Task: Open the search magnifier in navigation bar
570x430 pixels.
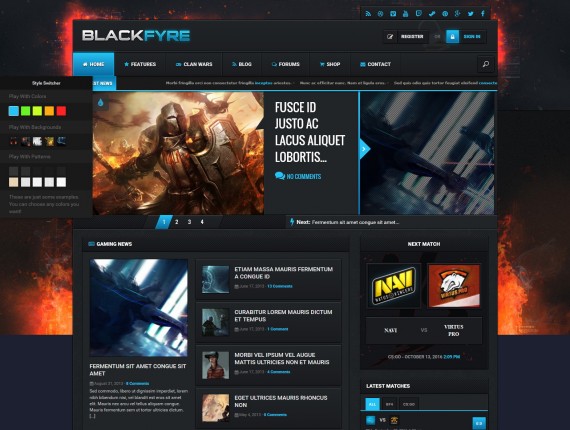Action: [x=486, y=64]
